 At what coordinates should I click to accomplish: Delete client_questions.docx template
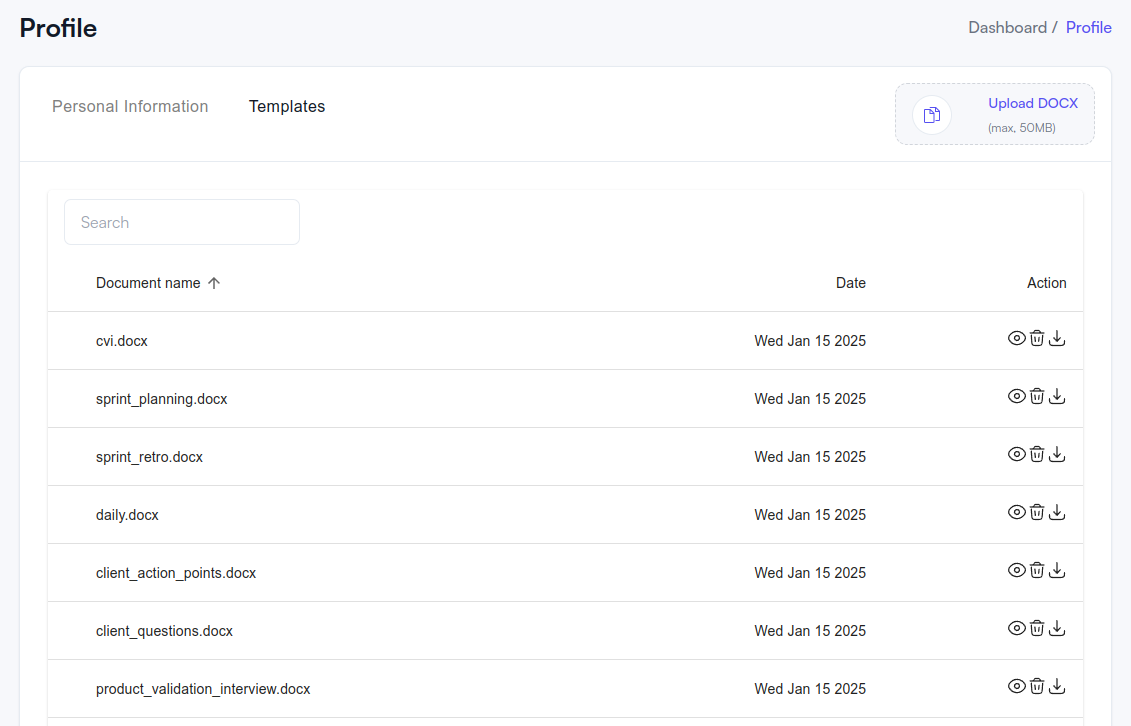click(1037, 628)
